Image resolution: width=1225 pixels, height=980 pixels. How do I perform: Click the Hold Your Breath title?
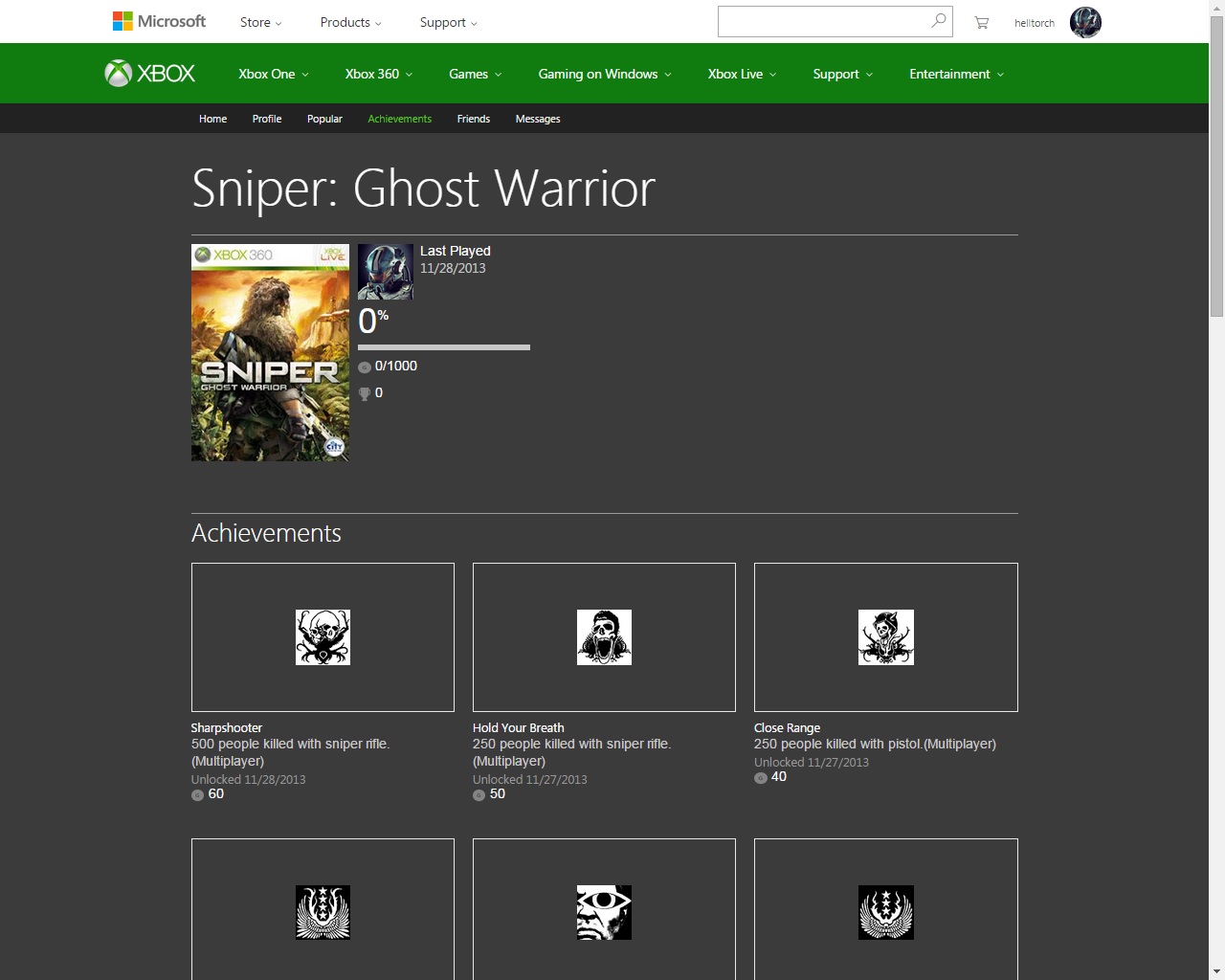519,727
